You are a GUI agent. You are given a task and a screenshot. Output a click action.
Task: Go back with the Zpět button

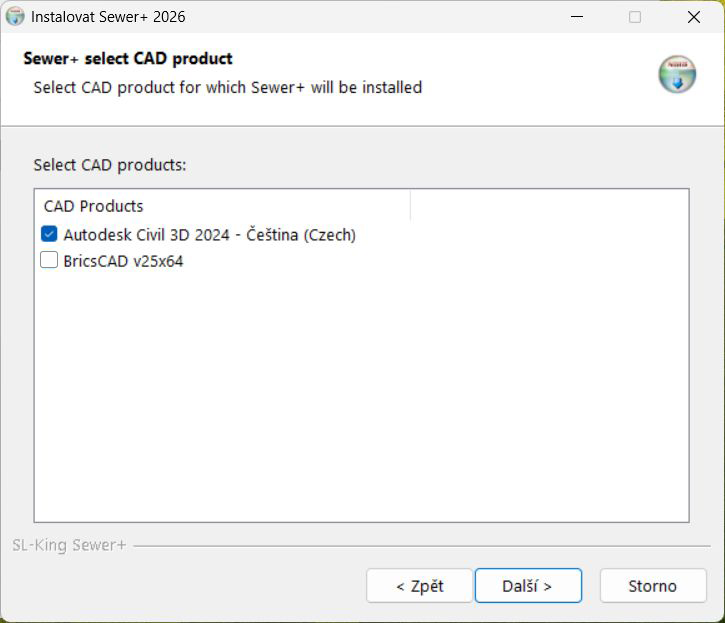pos(419,586)
